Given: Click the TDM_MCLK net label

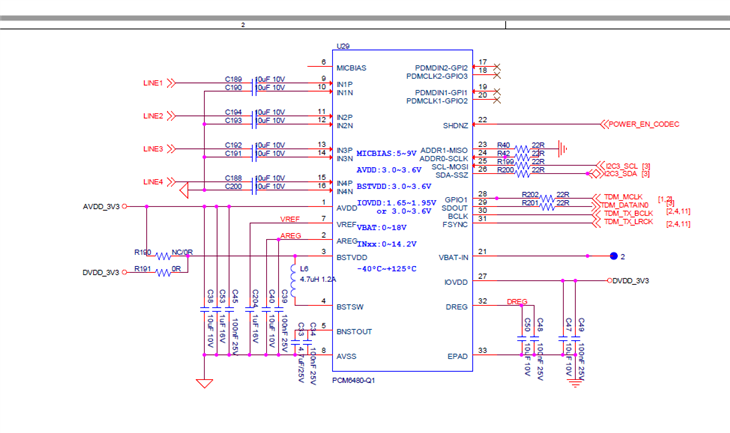Looking at the screenshot, I should point(623,197).
